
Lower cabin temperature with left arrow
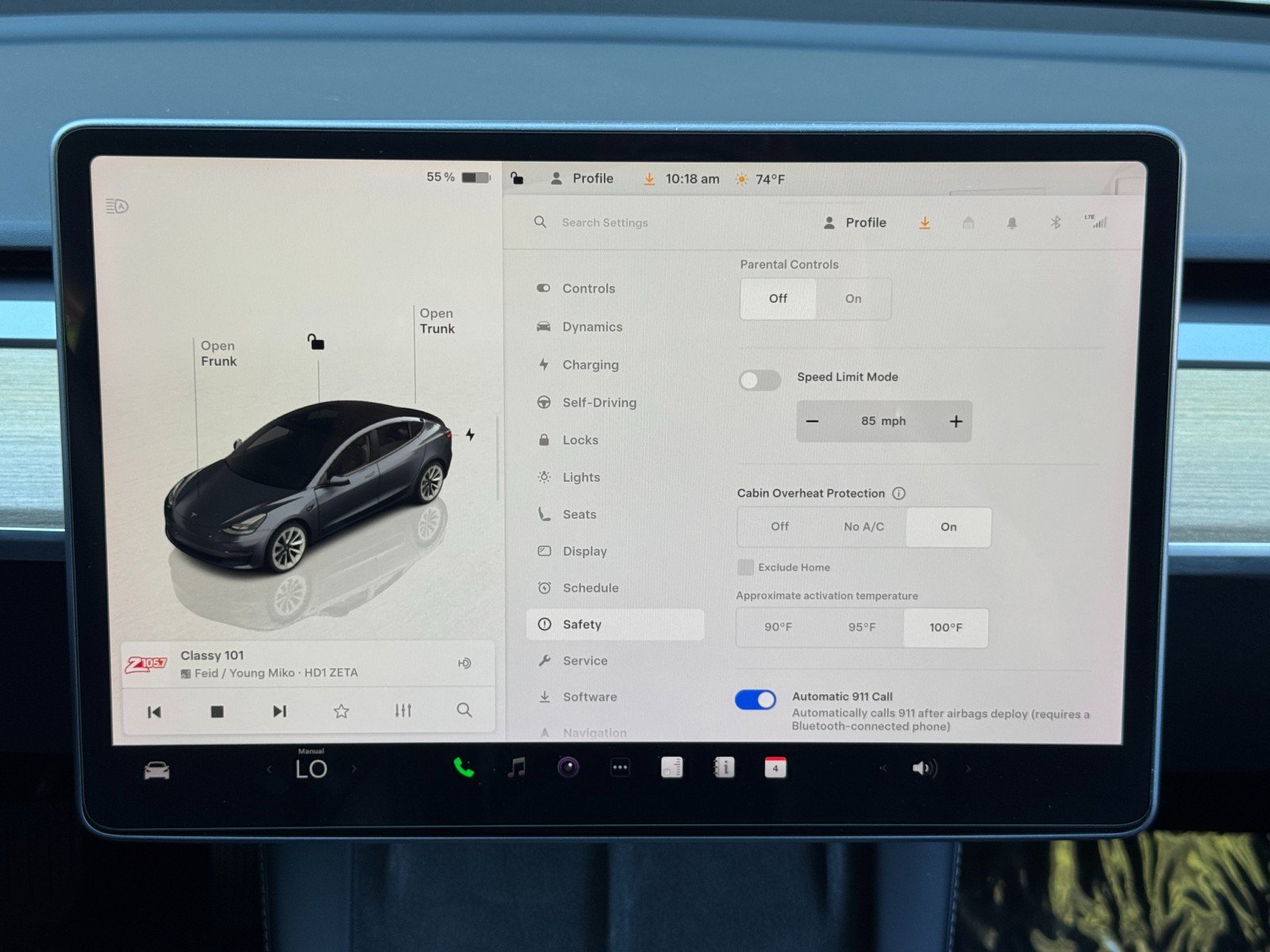click(269, 769)
